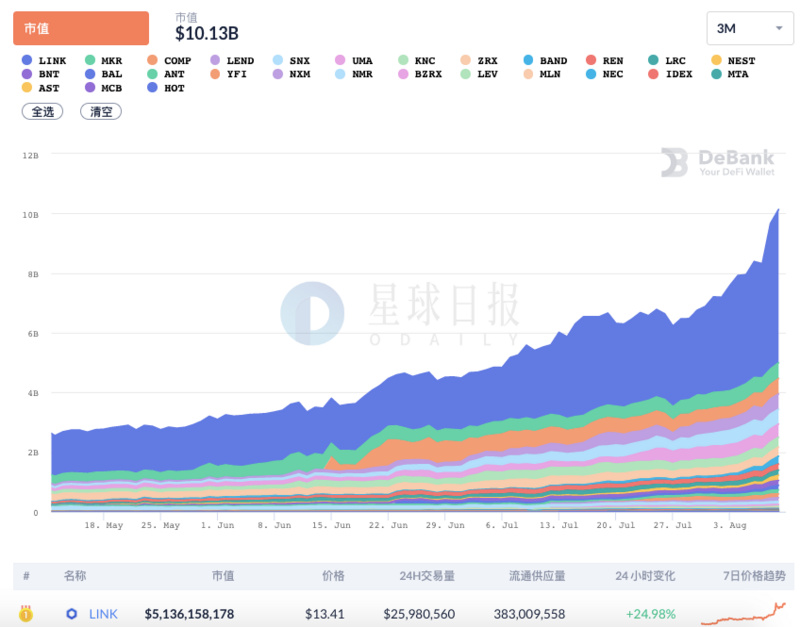
Task: Click 清空 to clear token selection
Action: point(103,111)
